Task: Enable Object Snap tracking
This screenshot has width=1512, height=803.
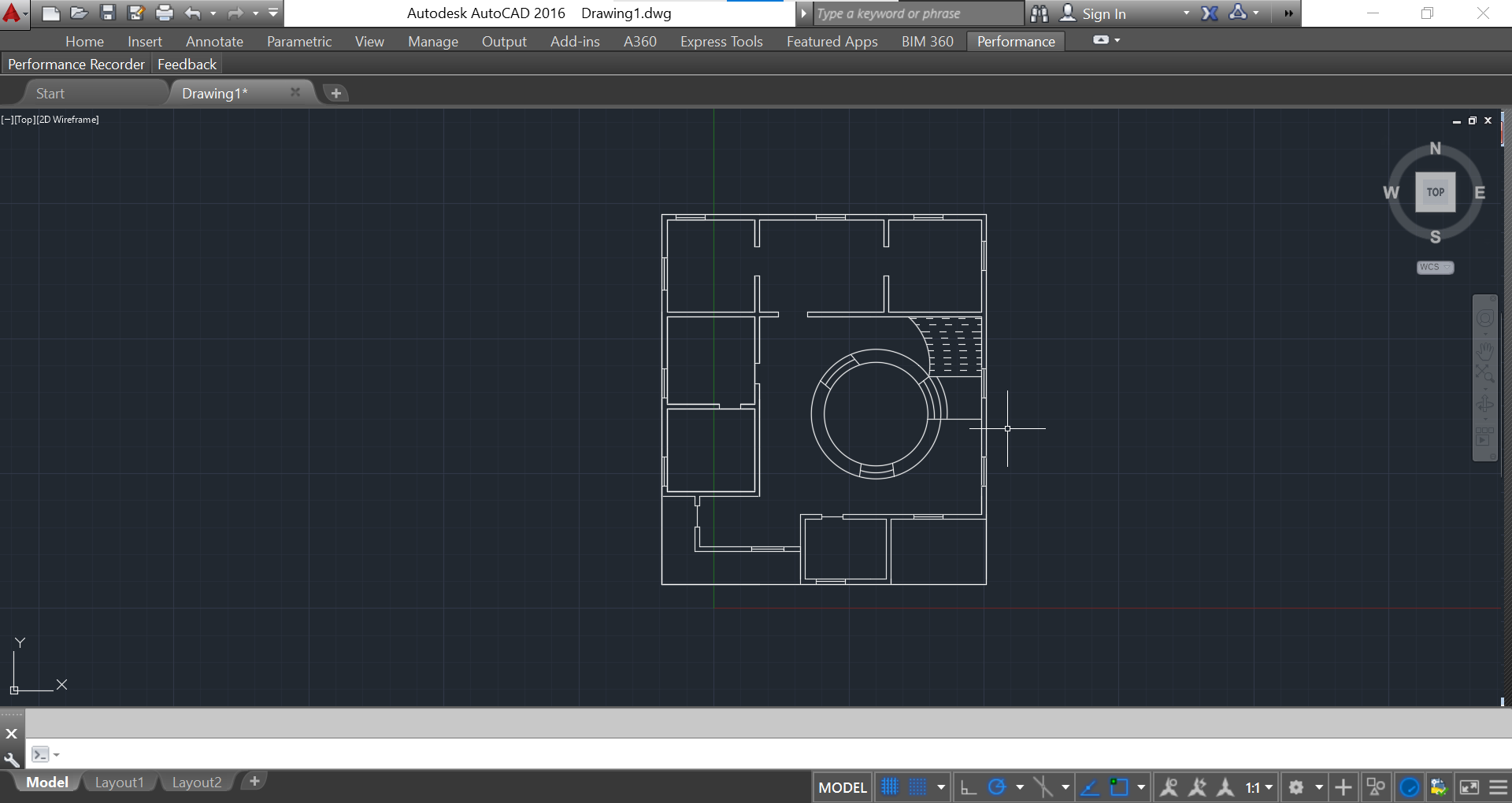Action: coord(1089,786)
